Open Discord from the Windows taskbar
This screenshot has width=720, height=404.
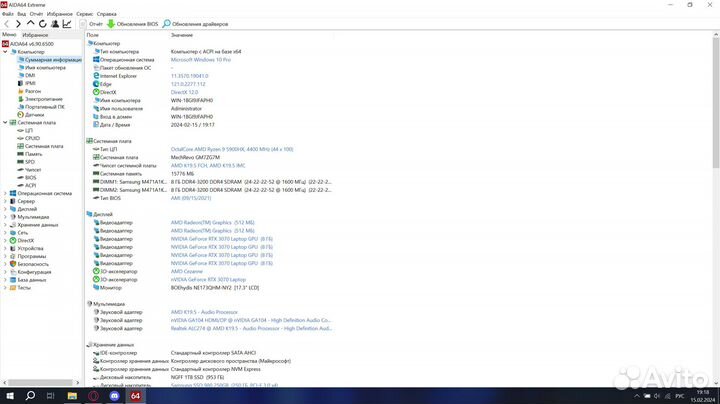click(x=114, y=396)
